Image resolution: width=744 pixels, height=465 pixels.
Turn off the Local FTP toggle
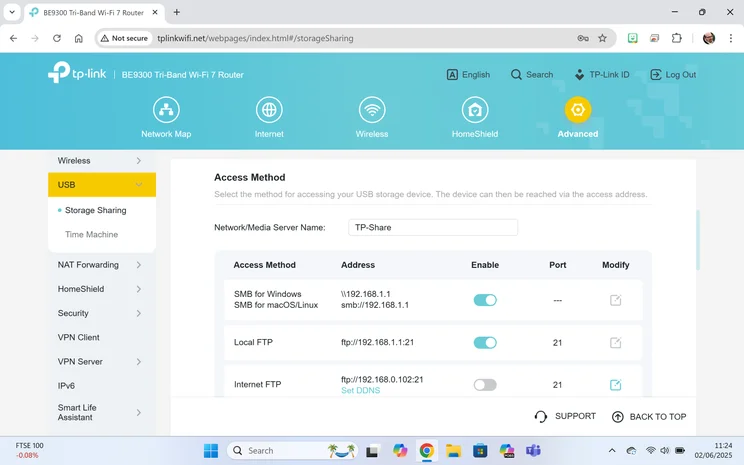tap(485, 343)
